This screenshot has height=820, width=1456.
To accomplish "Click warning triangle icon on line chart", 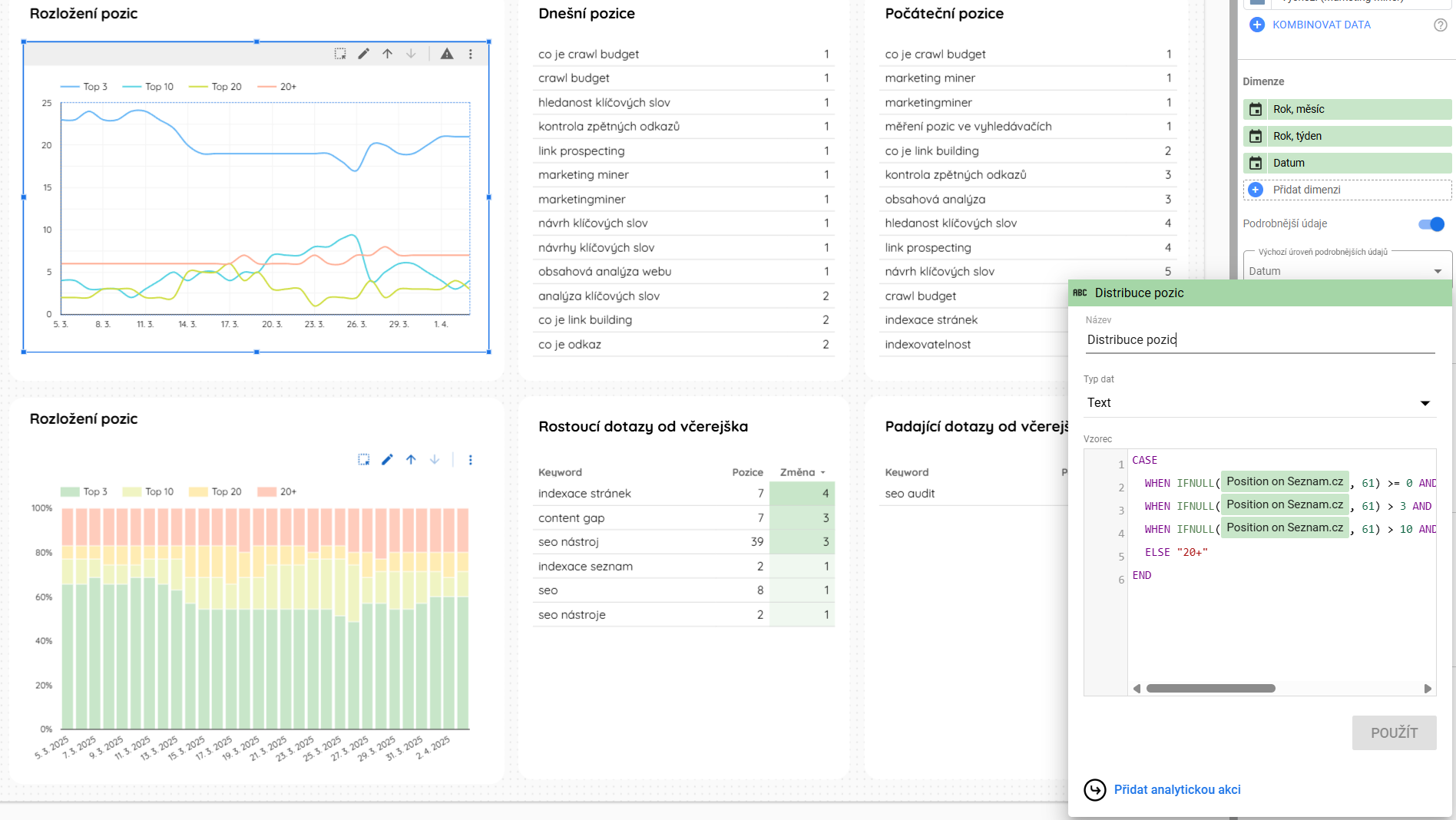I will 447,54.
